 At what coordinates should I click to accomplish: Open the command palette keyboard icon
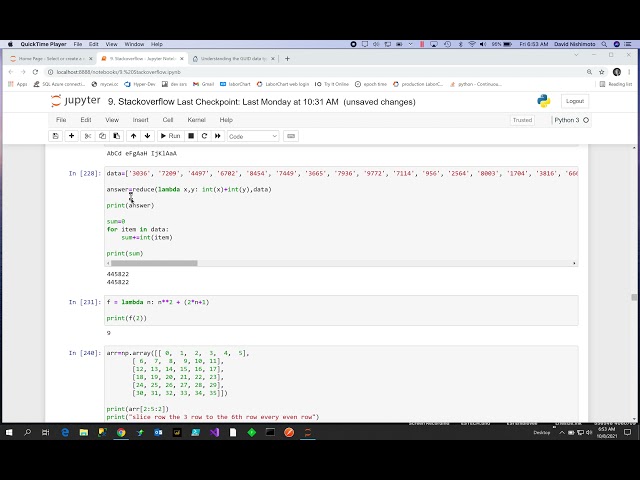click(291, 136)
